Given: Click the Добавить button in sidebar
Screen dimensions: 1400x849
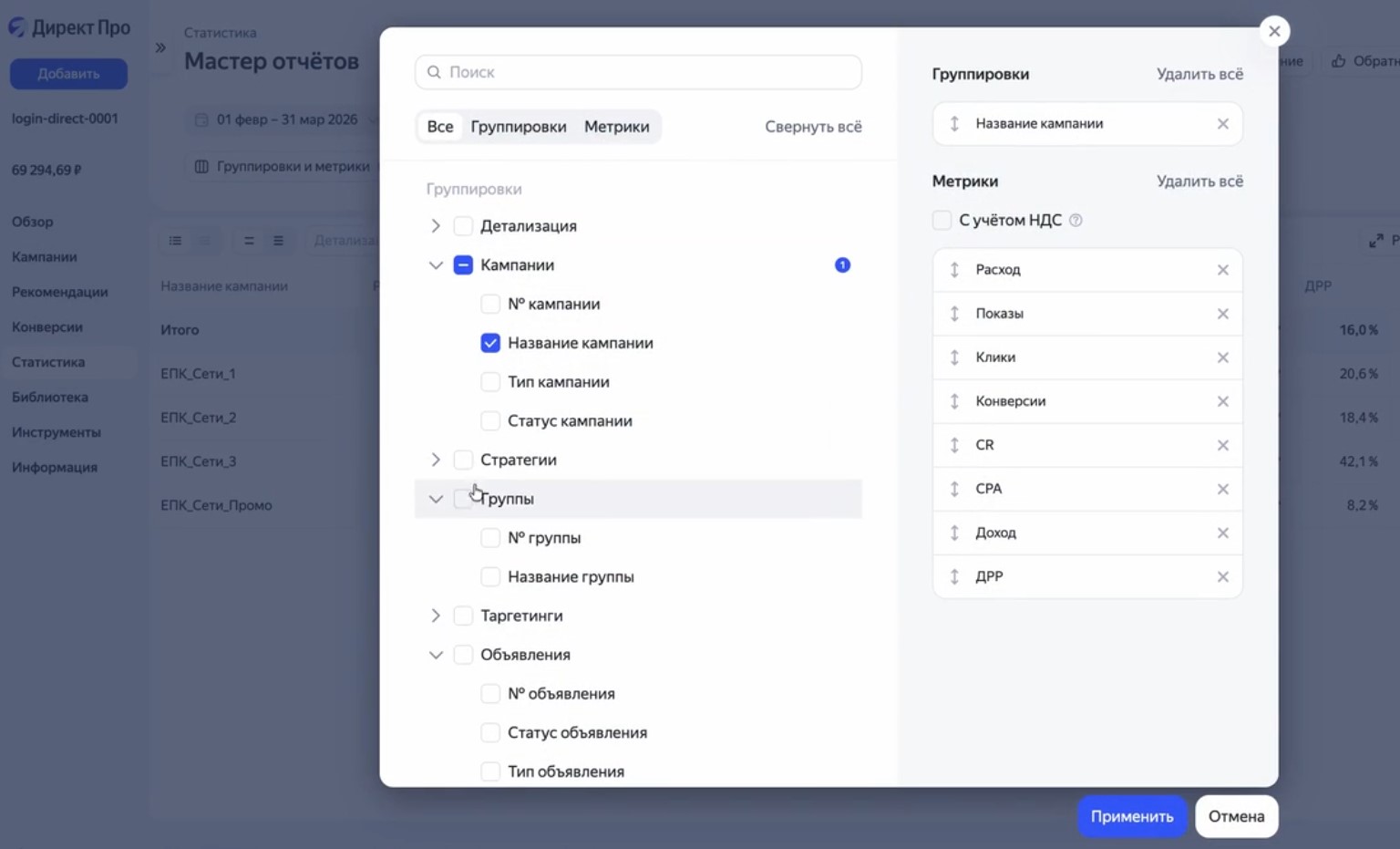Looking at the screenshot, I should (x=68, y=74).
